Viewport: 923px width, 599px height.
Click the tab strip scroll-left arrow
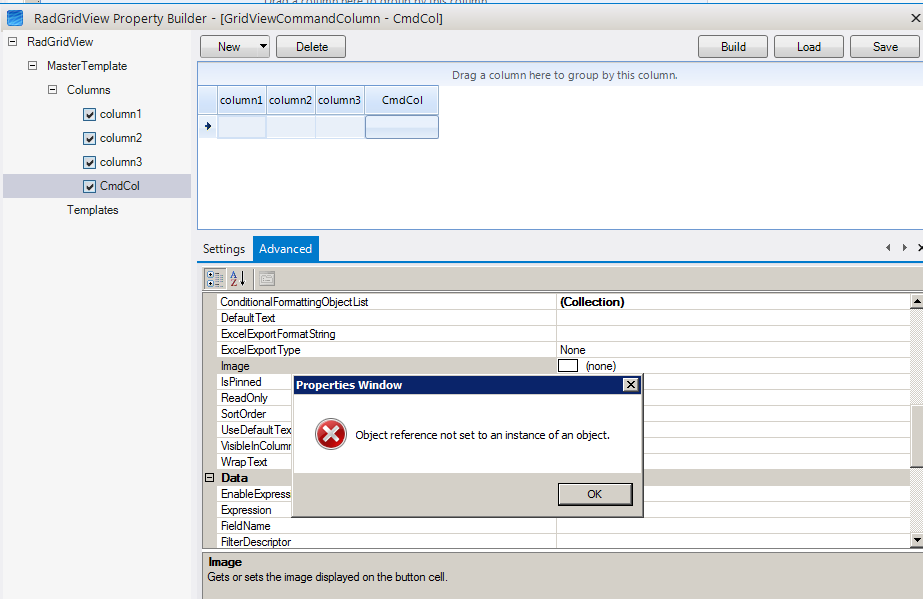(x=888, y=248)
